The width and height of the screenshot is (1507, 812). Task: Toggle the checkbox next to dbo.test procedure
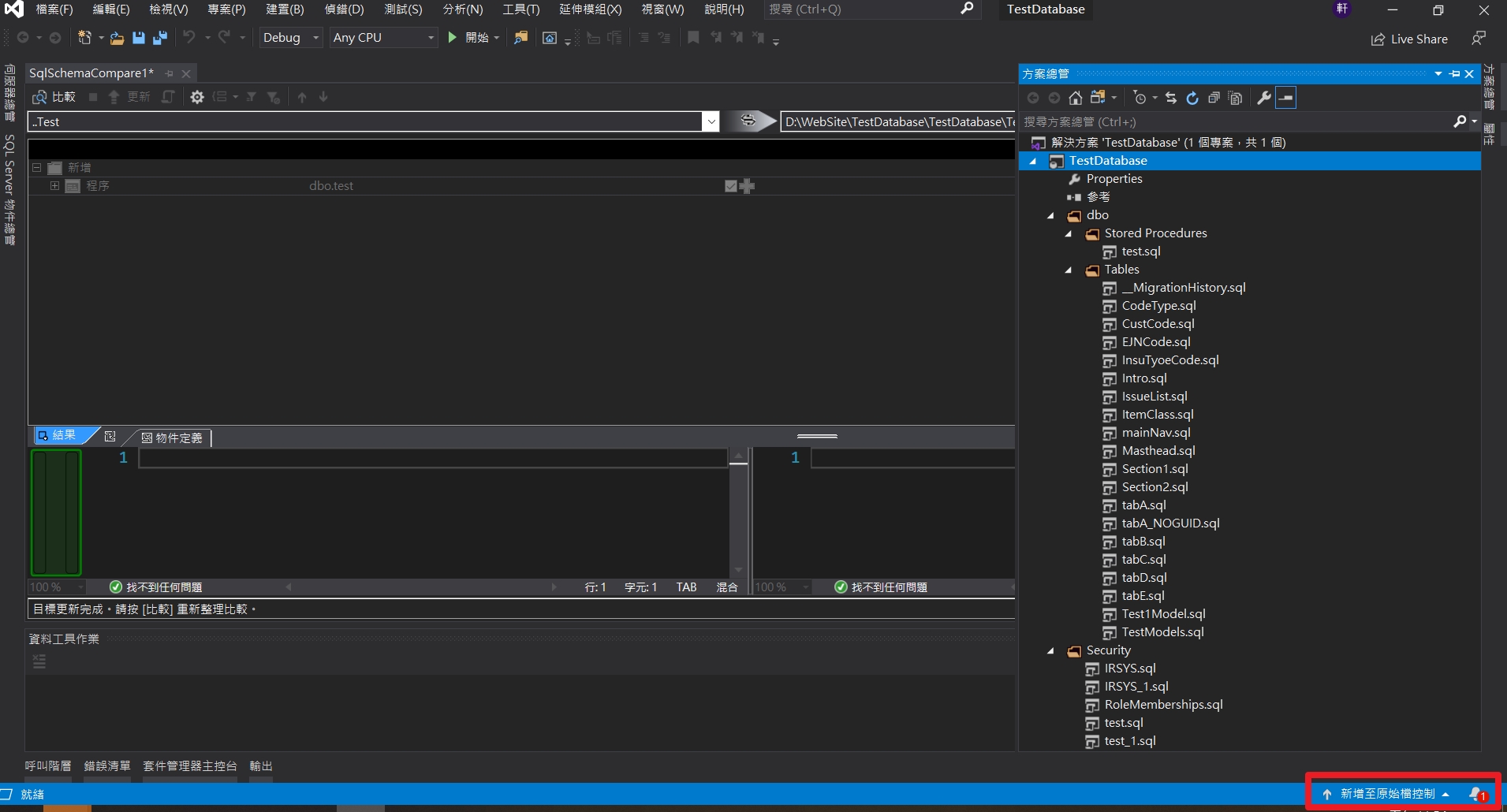tap(729, 186)
